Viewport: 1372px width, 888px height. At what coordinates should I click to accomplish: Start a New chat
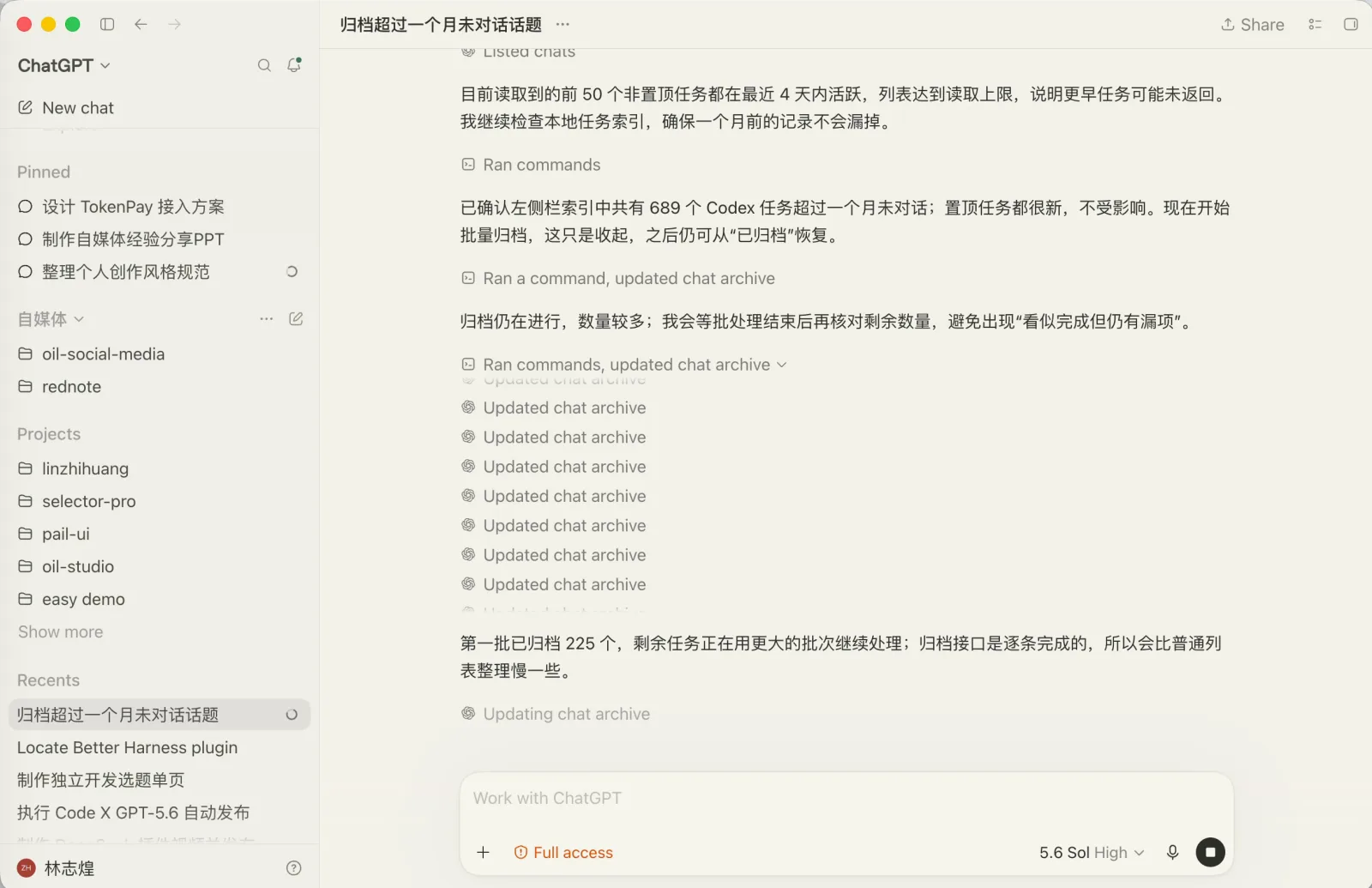(66, 108)
